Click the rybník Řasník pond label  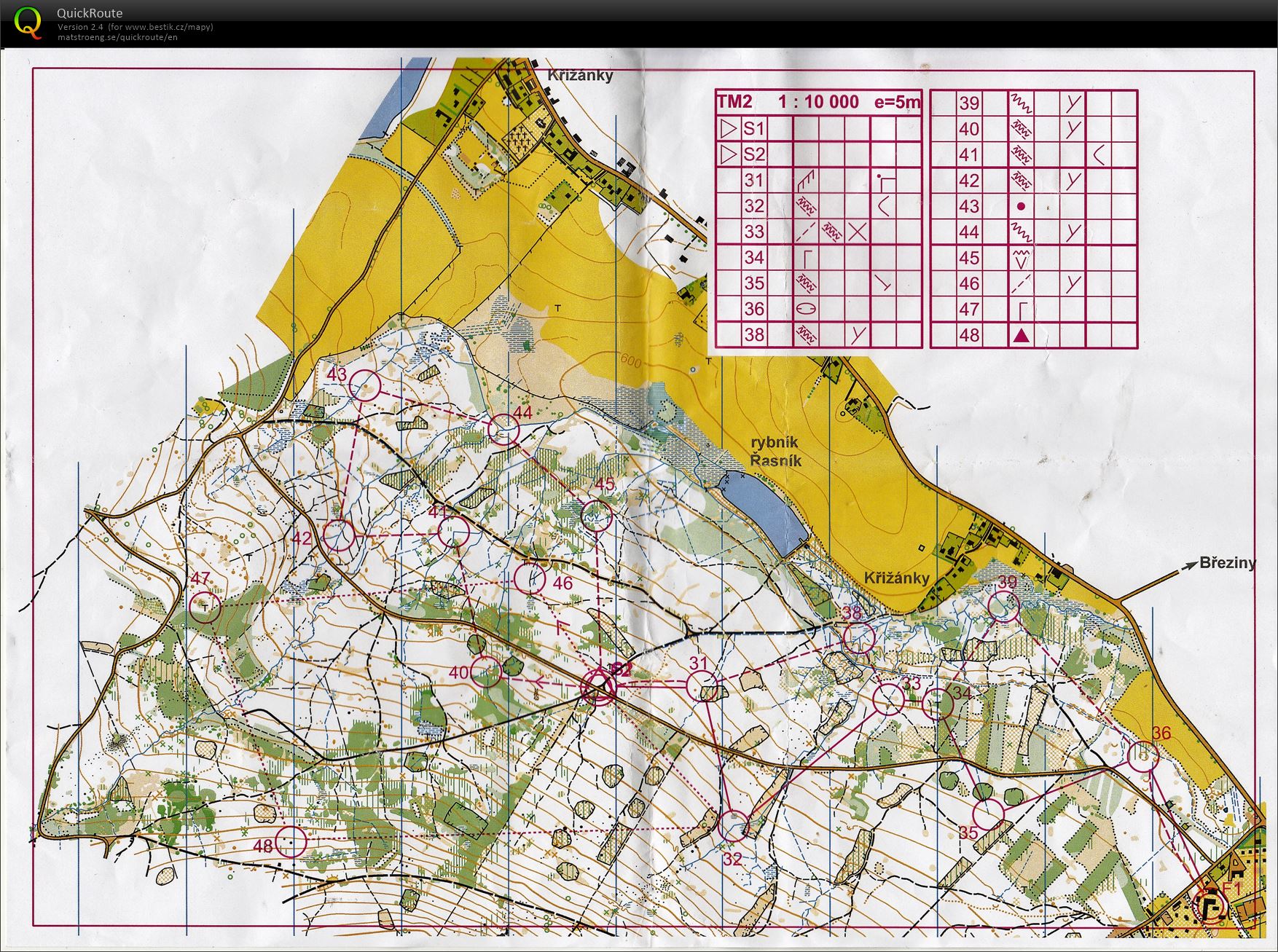coord(775,451)
